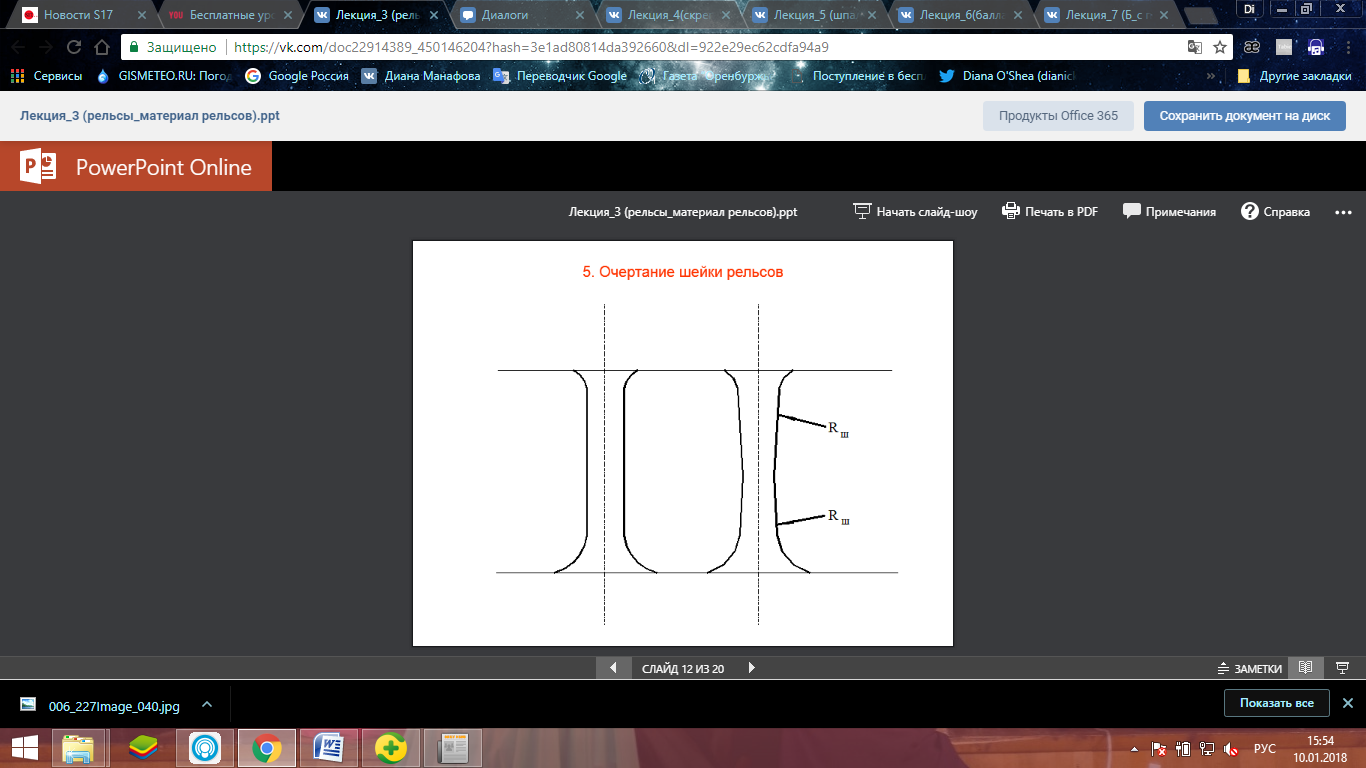
Task: Open the three-dots more options menu
Action: [x=1342, y=212]
